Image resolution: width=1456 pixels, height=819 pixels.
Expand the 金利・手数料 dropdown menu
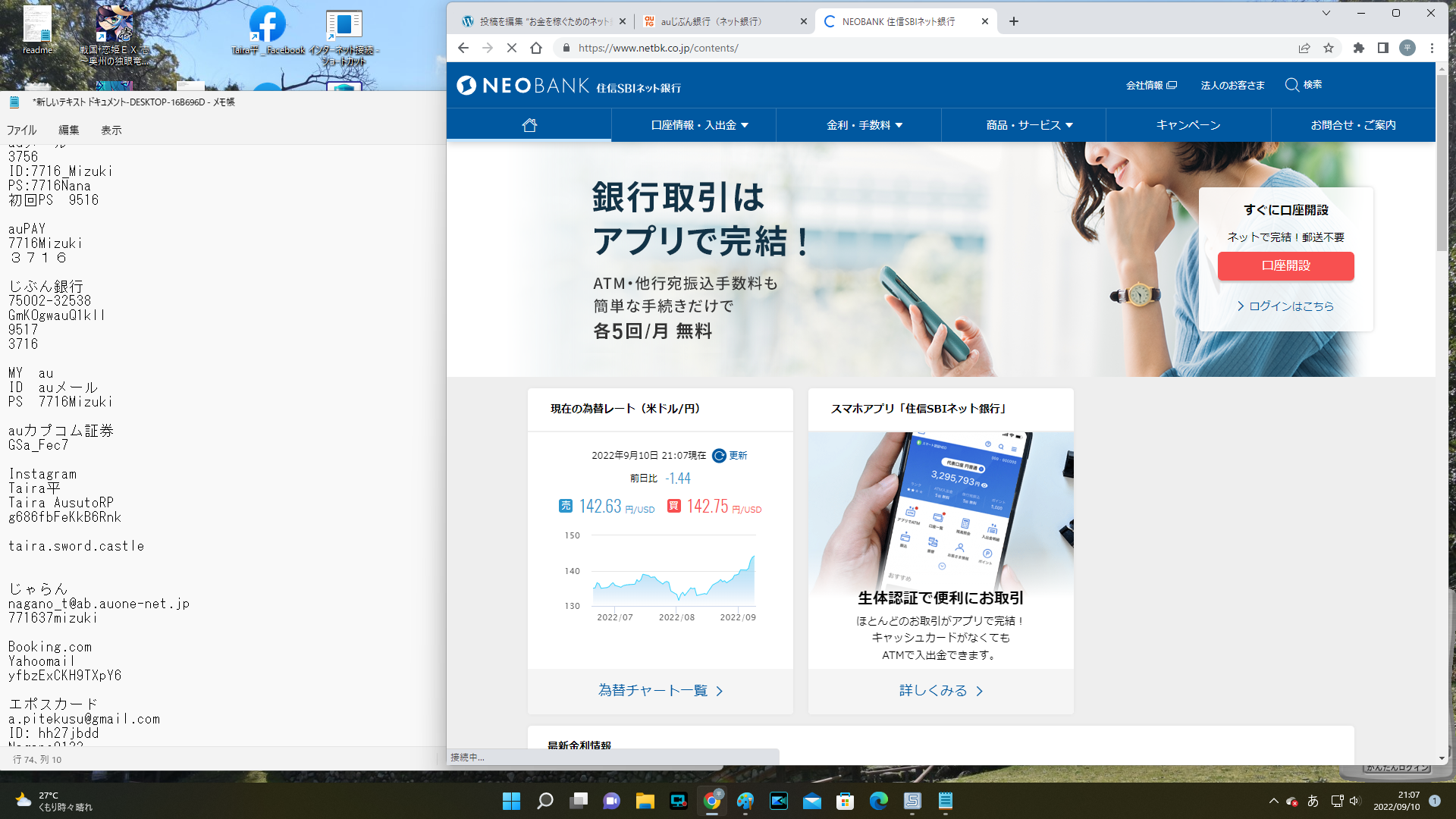point(864,125)
